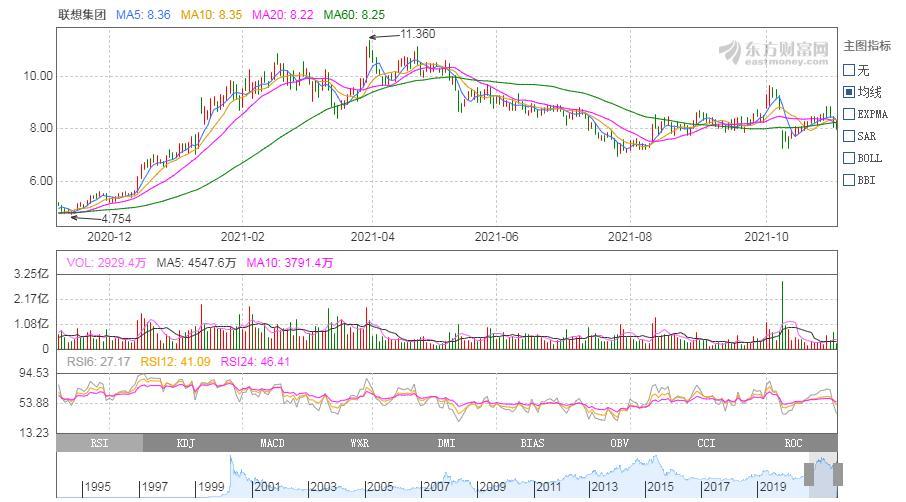Click the 2001 area of overview timeline

267,486
